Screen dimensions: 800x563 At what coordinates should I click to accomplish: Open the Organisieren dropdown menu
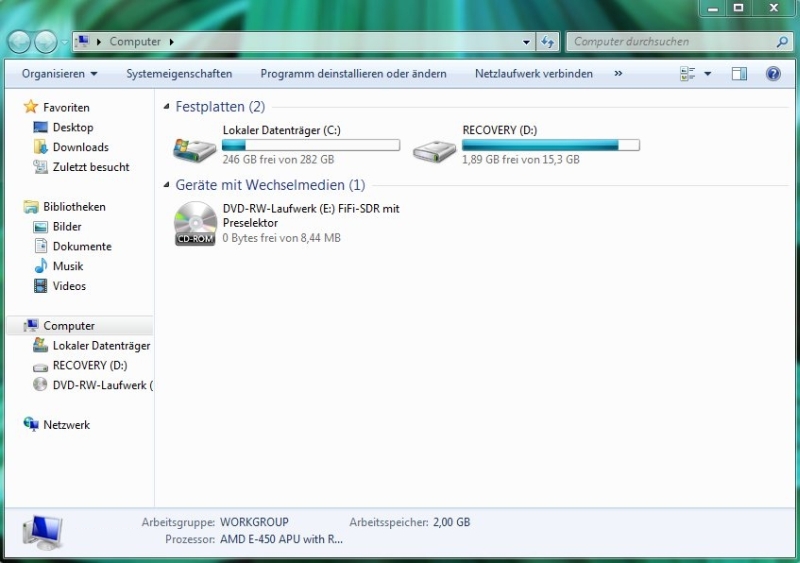point(59,74)
